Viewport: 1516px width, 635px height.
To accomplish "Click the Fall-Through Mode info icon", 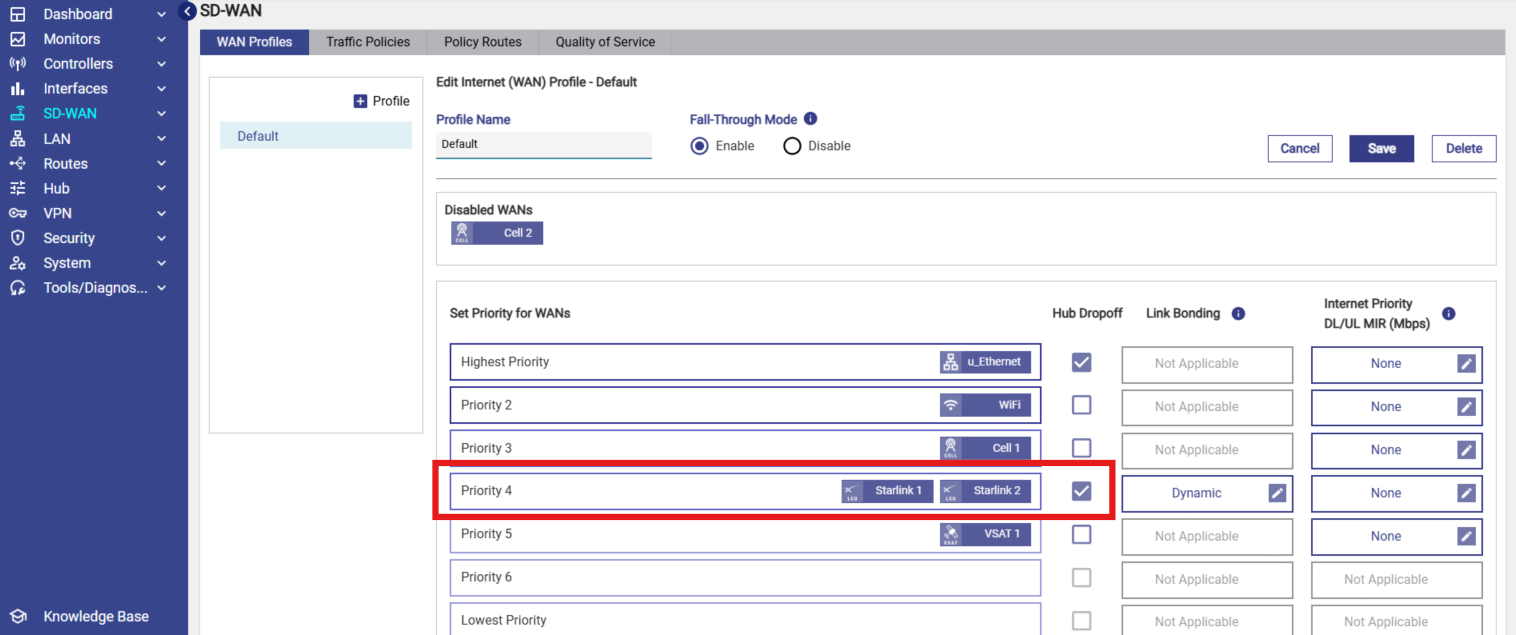I will pyautogui.click(x=811, y=119).
